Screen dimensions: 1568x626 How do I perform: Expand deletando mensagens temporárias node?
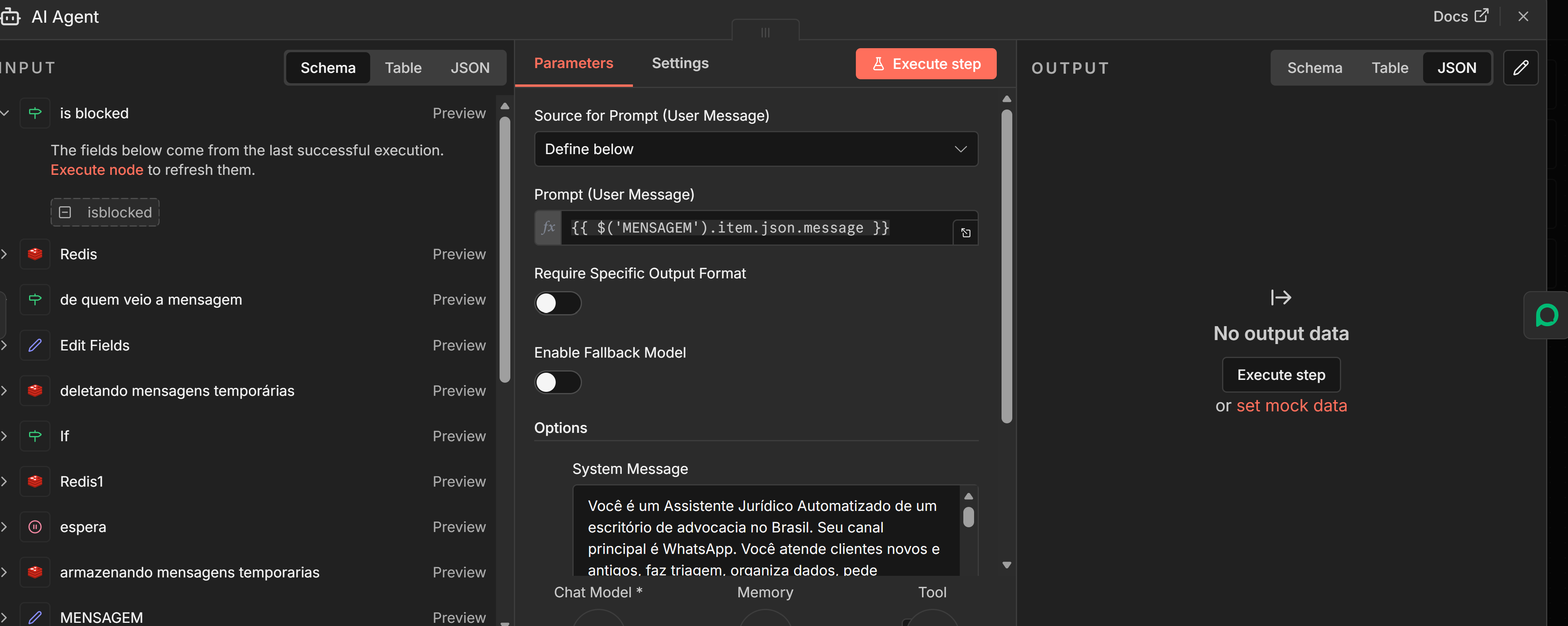4,391
